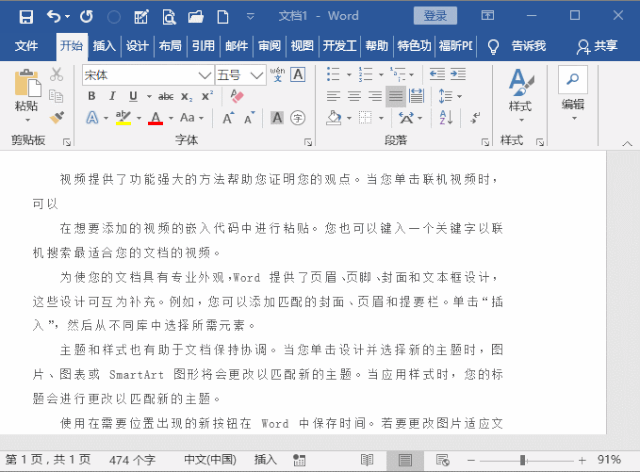Expand bullet list style dropdown
Viewport: 640px width, 472px height.
point(349,75)
